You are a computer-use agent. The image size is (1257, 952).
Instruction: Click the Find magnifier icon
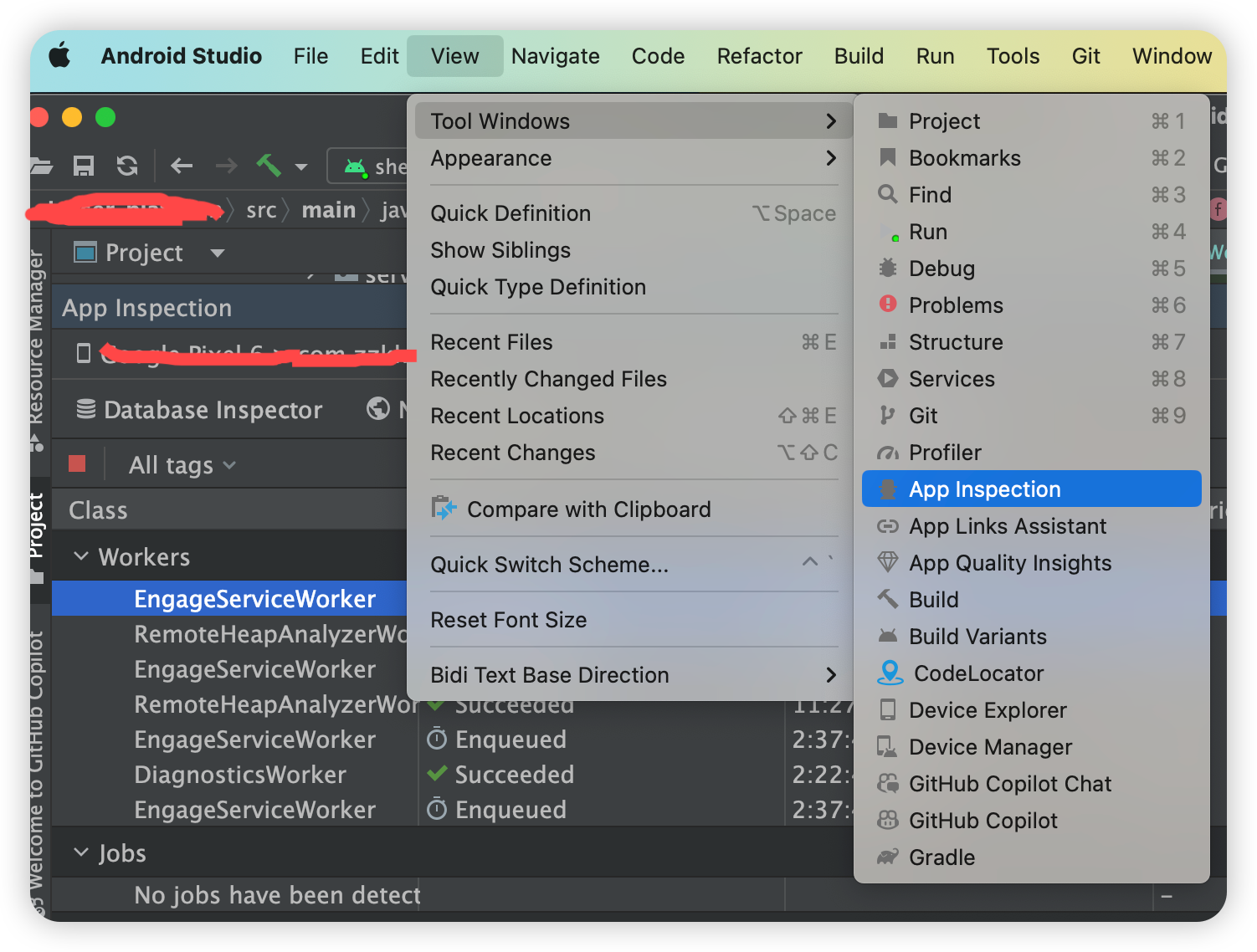[x=887, y=194]
